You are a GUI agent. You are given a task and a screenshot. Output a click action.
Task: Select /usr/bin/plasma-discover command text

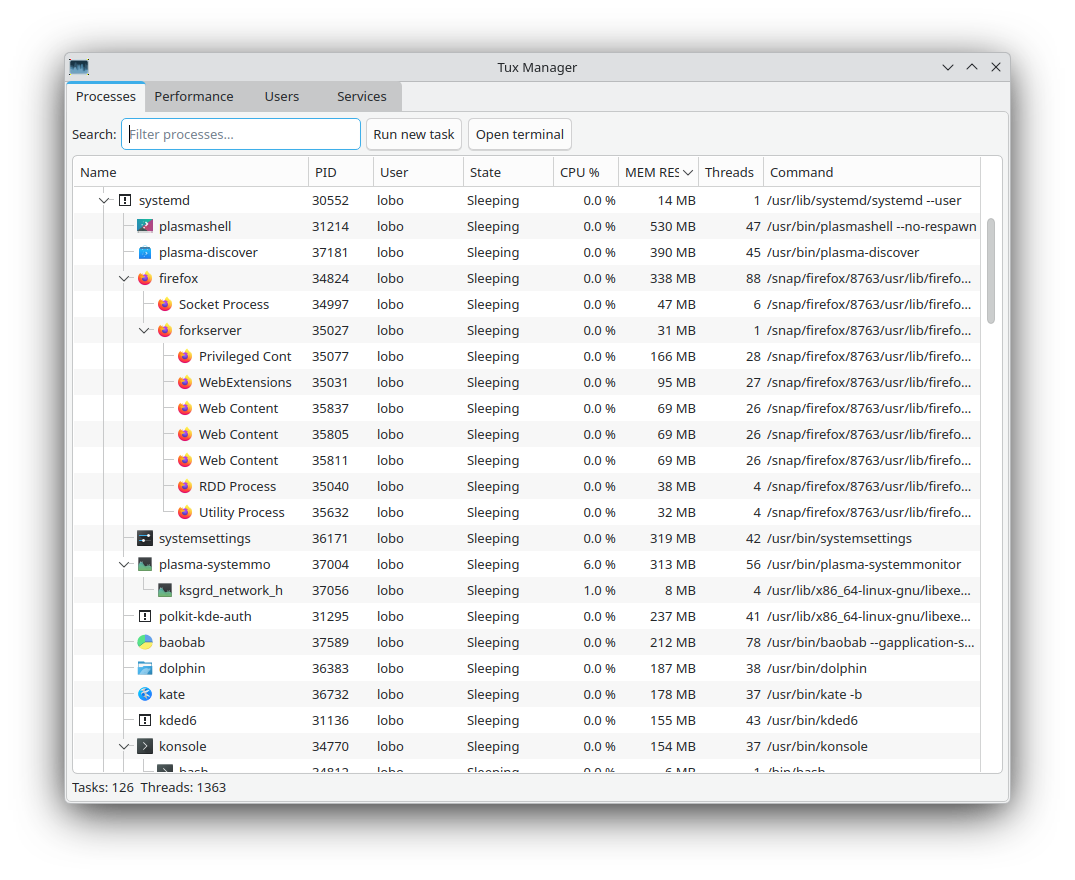(843, 252)
